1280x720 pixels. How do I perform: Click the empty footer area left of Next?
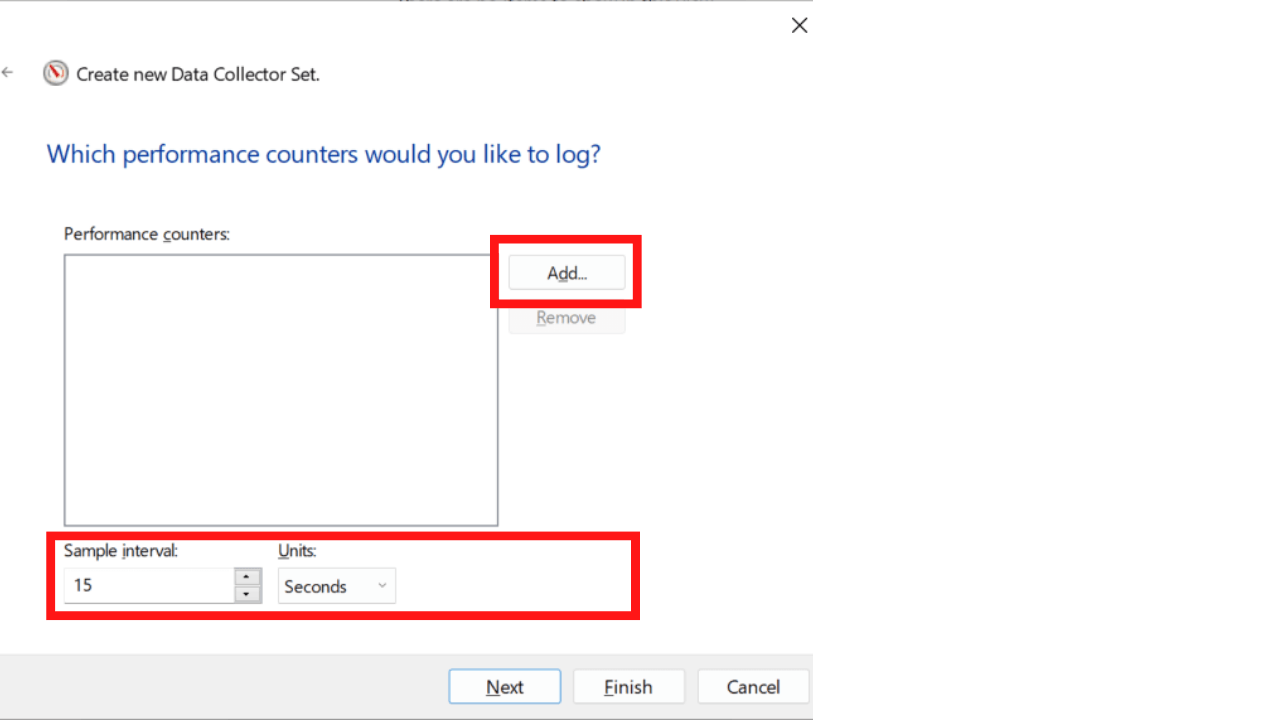click(220, 687)
